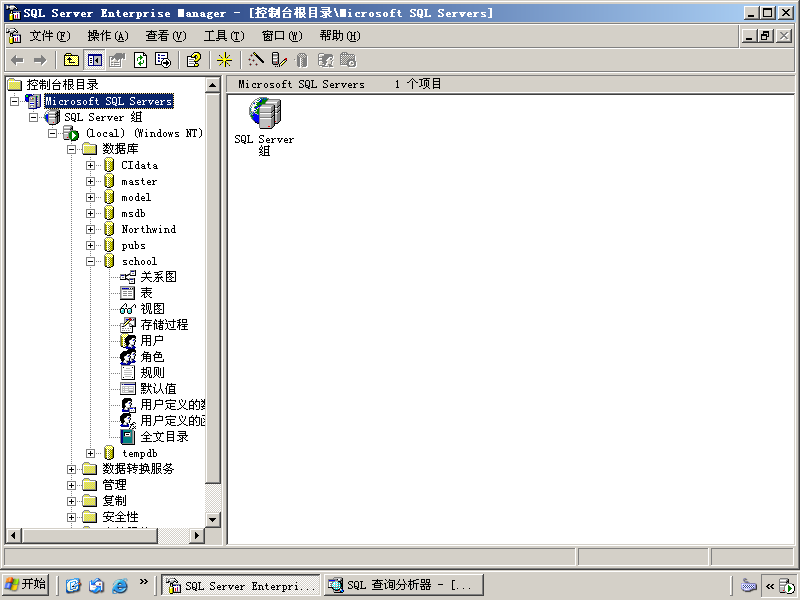Go up one level with folder icon
The height and width of the screenshot is (600, 800).
(x=71, y=60)
